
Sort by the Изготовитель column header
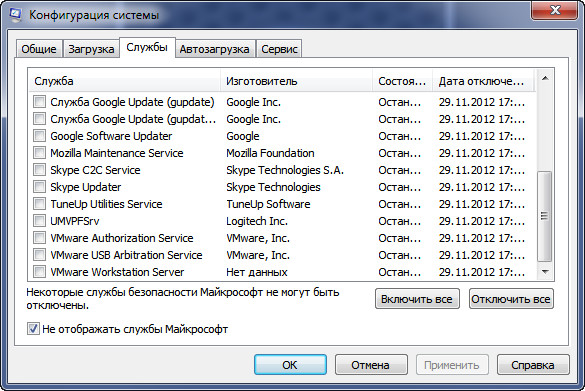point(297,81)
